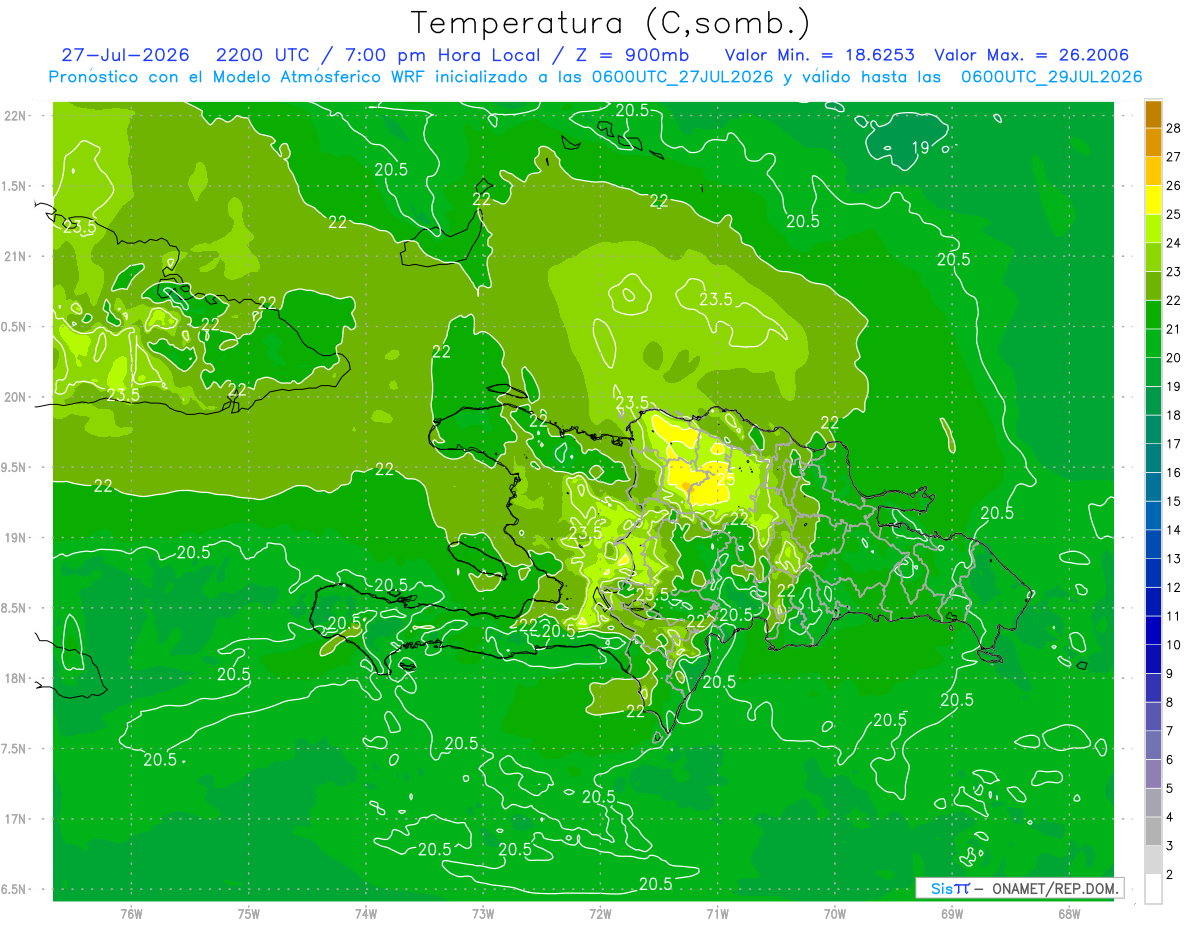Click the "19N" latitude axis label
The image size is (1200, 927).
[x=17, y=538]
